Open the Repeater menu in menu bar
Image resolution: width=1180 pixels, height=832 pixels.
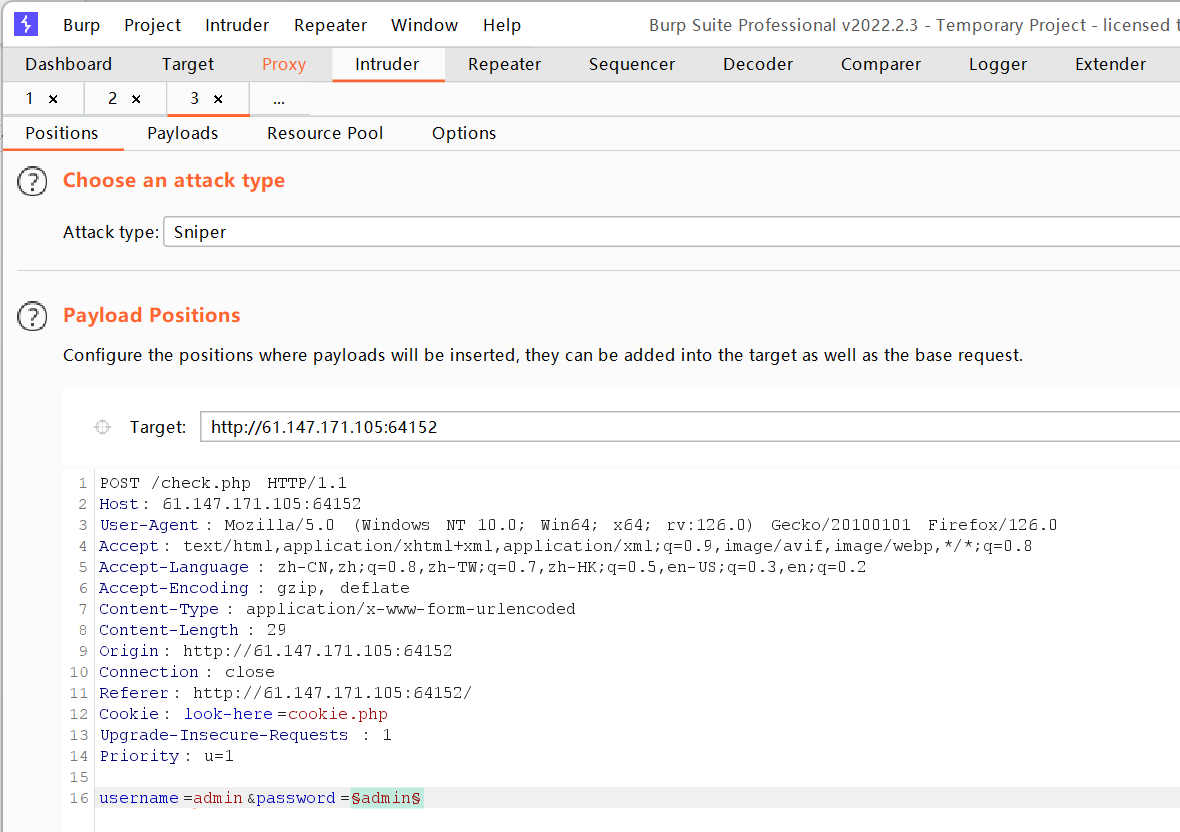pyautogui.click(x=330, y=25)
